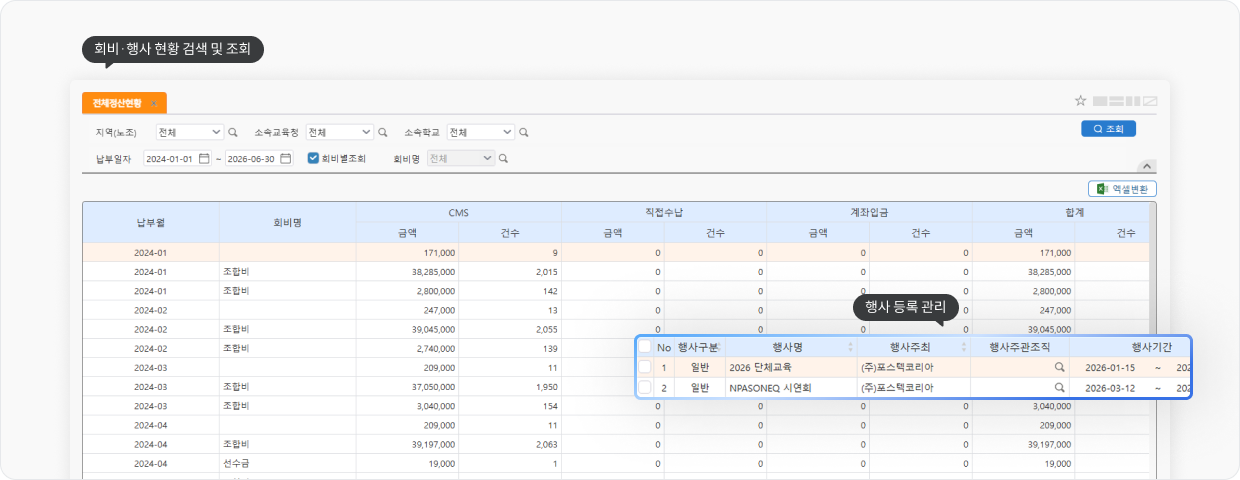Image resolution: width=1240 pixels, height=480 pixels.
Task: Click the favorite star icon
Action: (x=1080, y=101)
